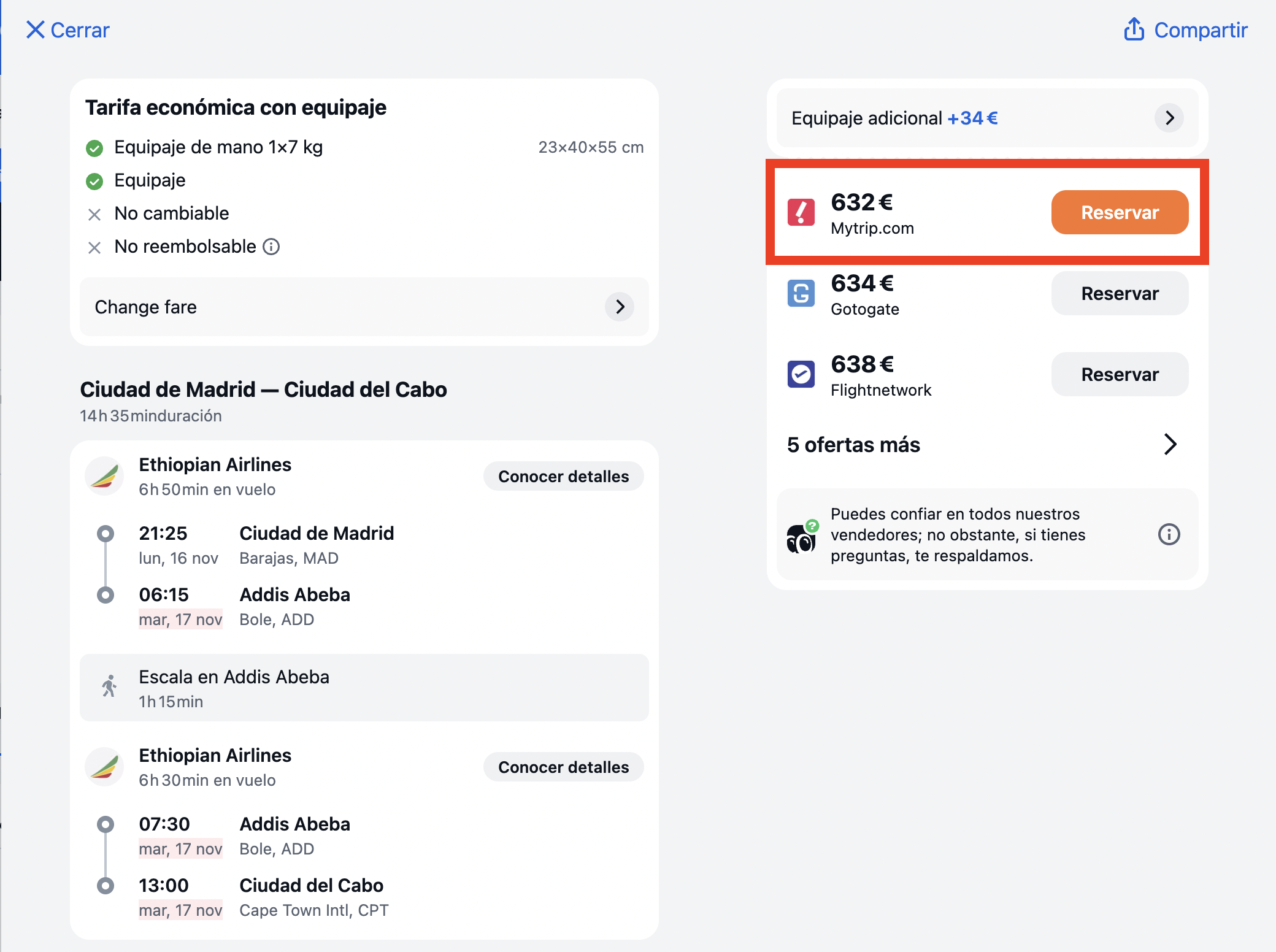Screen dimensions: 1276x952
Task: Click the 06:15 arrival time
Action: 164,594
